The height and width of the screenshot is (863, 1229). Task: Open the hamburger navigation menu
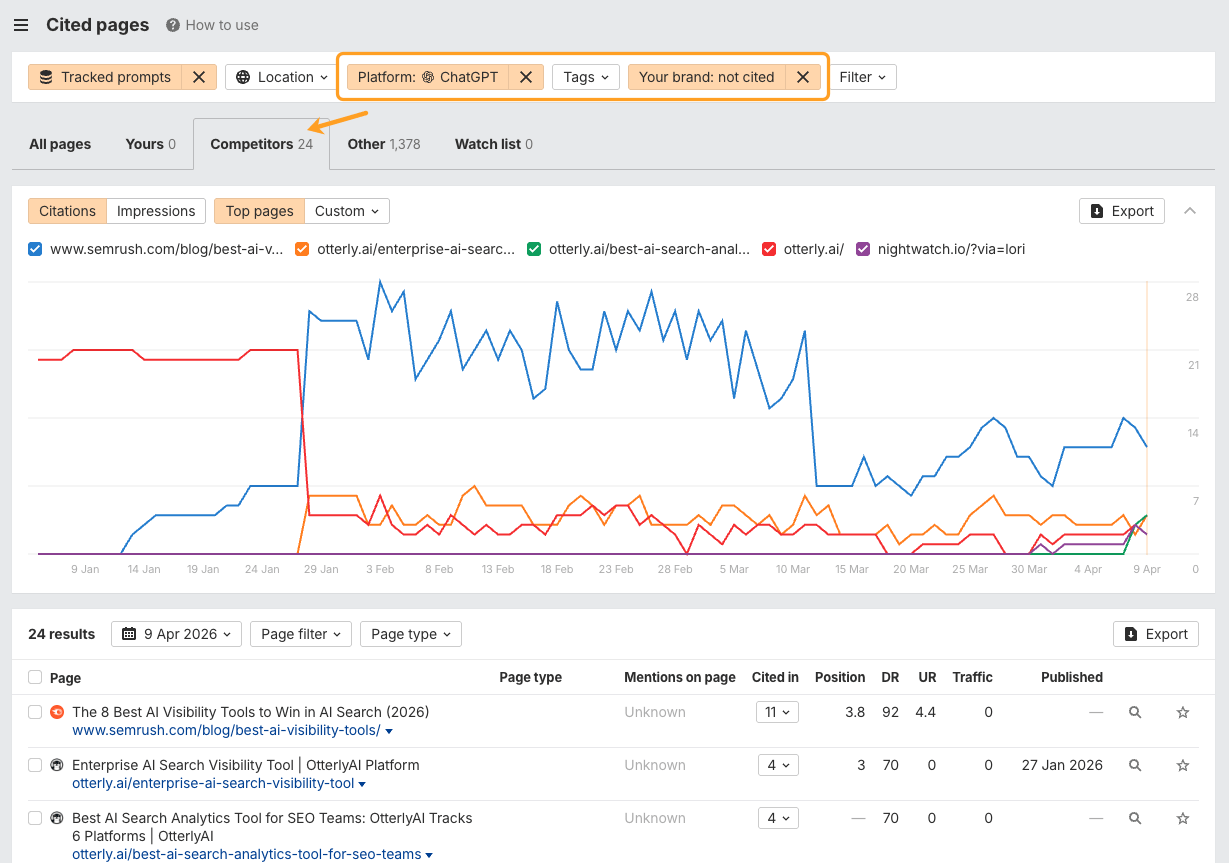(21, 25)
